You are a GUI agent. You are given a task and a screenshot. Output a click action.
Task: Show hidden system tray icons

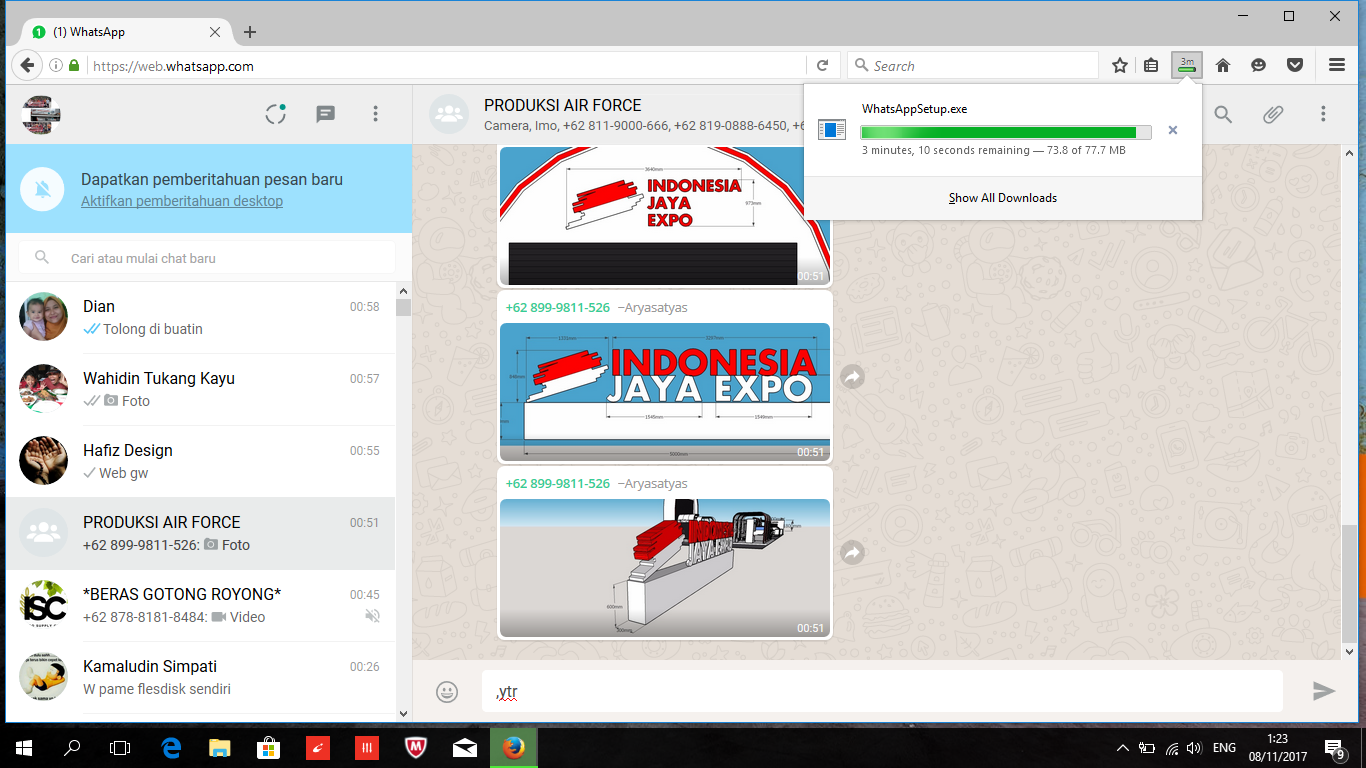1122,748
